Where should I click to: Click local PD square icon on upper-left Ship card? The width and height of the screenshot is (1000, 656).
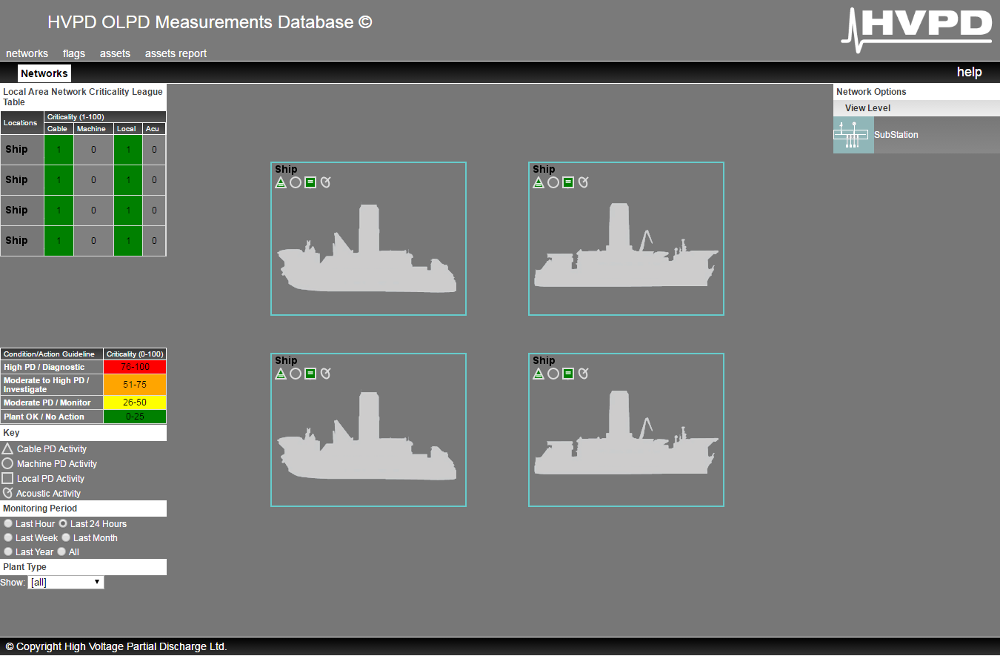[311, 182]
